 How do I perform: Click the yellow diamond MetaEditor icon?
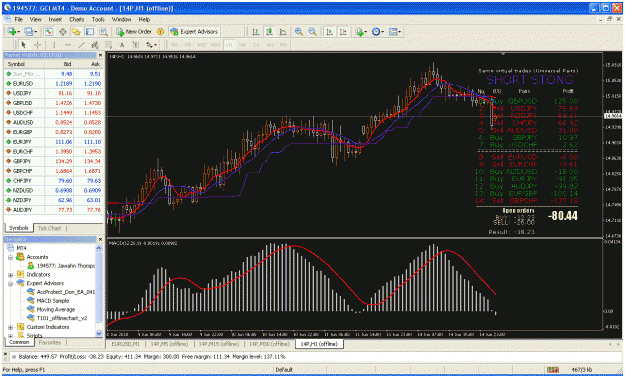pos(160,31)
